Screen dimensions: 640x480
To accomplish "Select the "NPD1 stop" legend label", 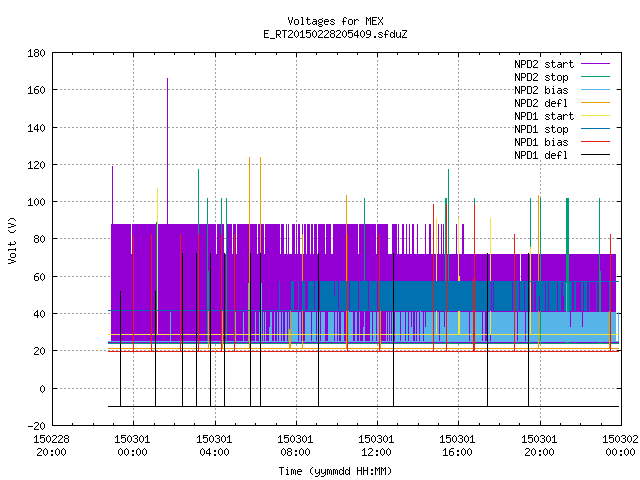I will pos(541,129).
